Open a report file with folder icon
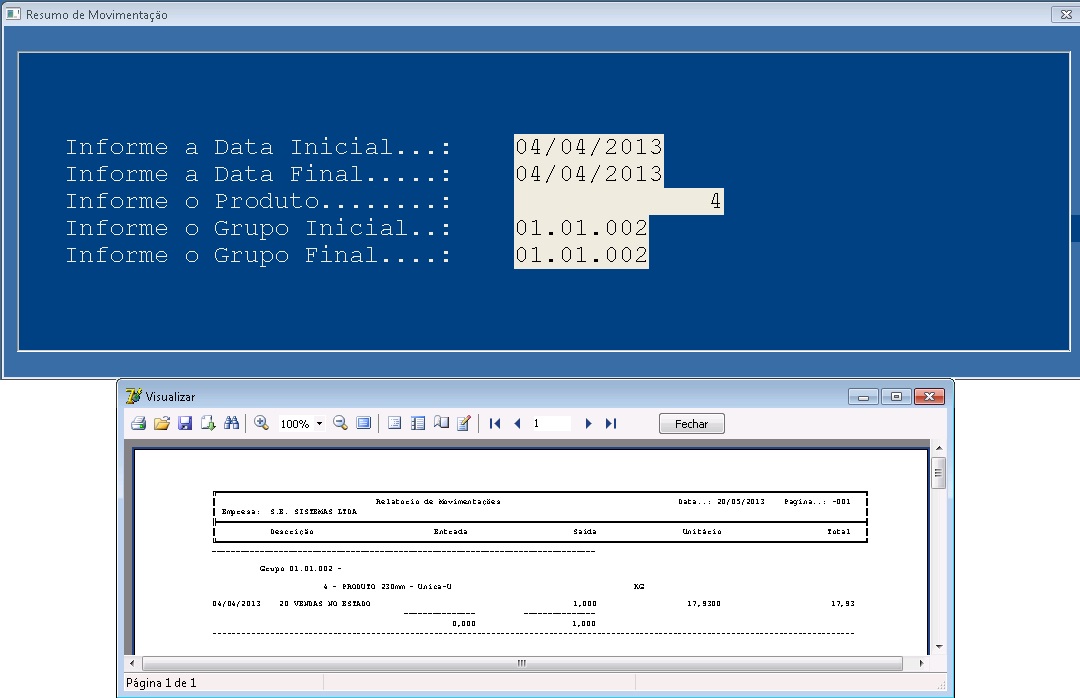This screenshot has width=1080, height=698. (x=162, y=424)
